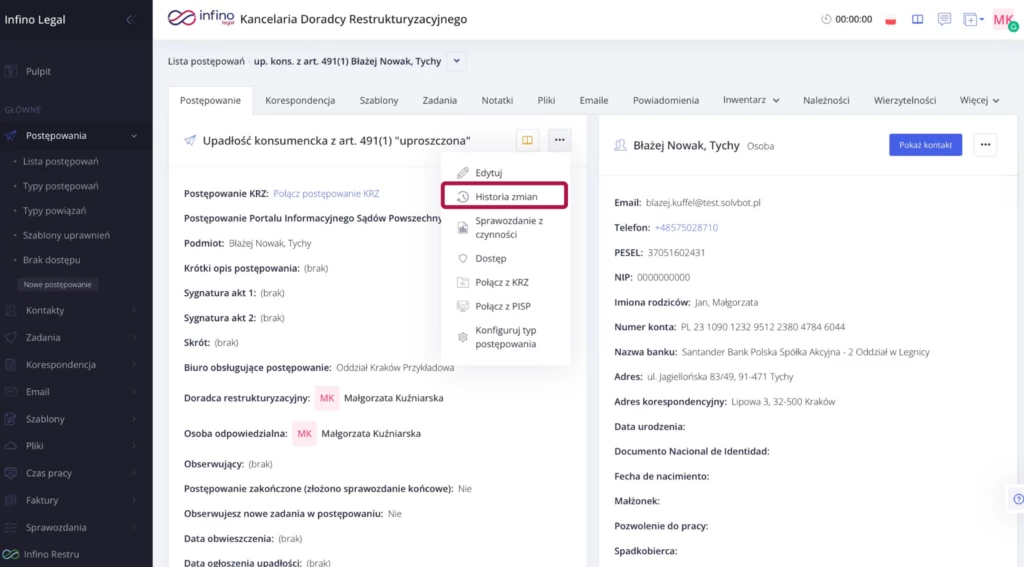1024x567 pixels.
Task: Click the paper plane icon by proceeding title
Action: (190, 140)
